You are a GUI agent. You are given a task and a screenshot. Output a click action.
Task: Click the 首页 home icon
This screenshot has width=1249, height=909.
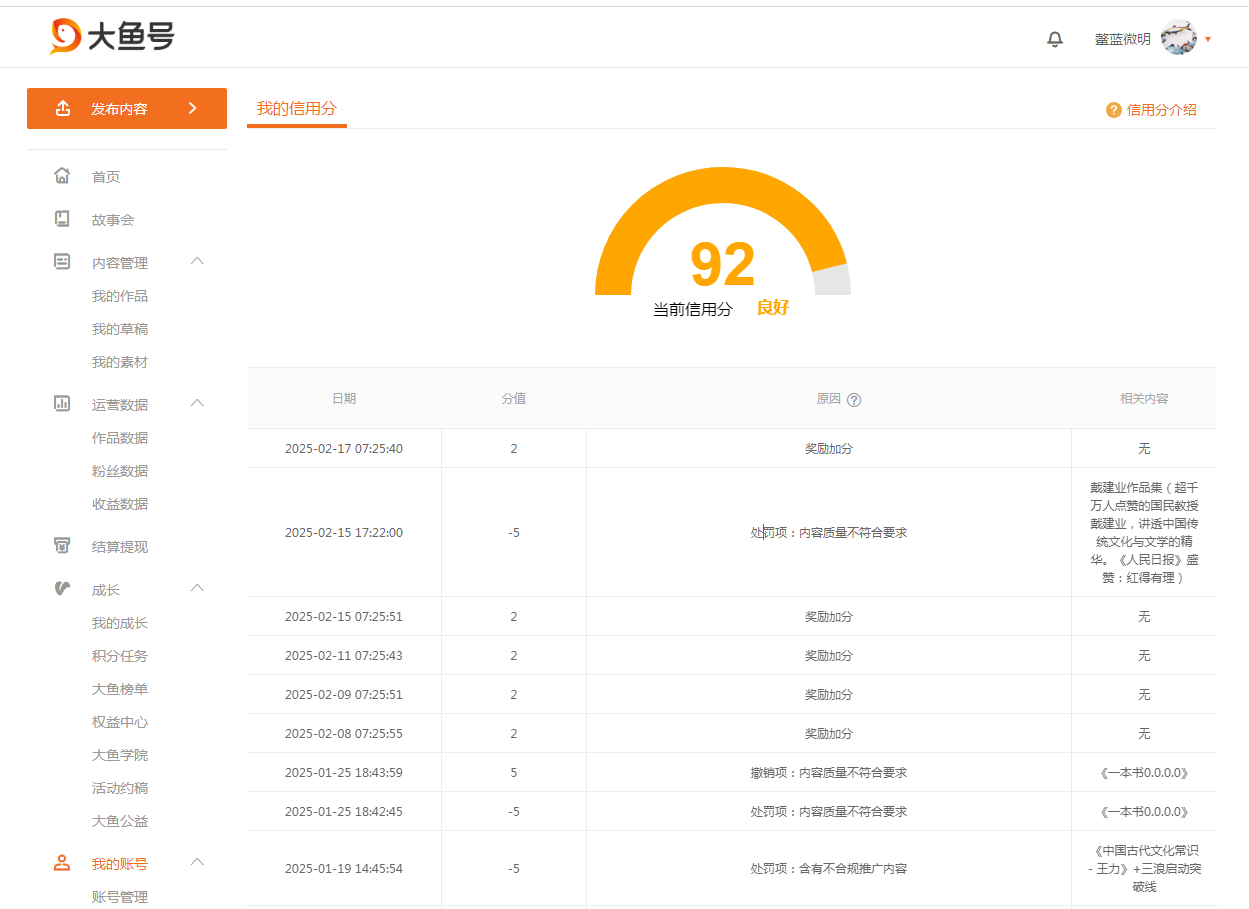(x=62, y=176)
